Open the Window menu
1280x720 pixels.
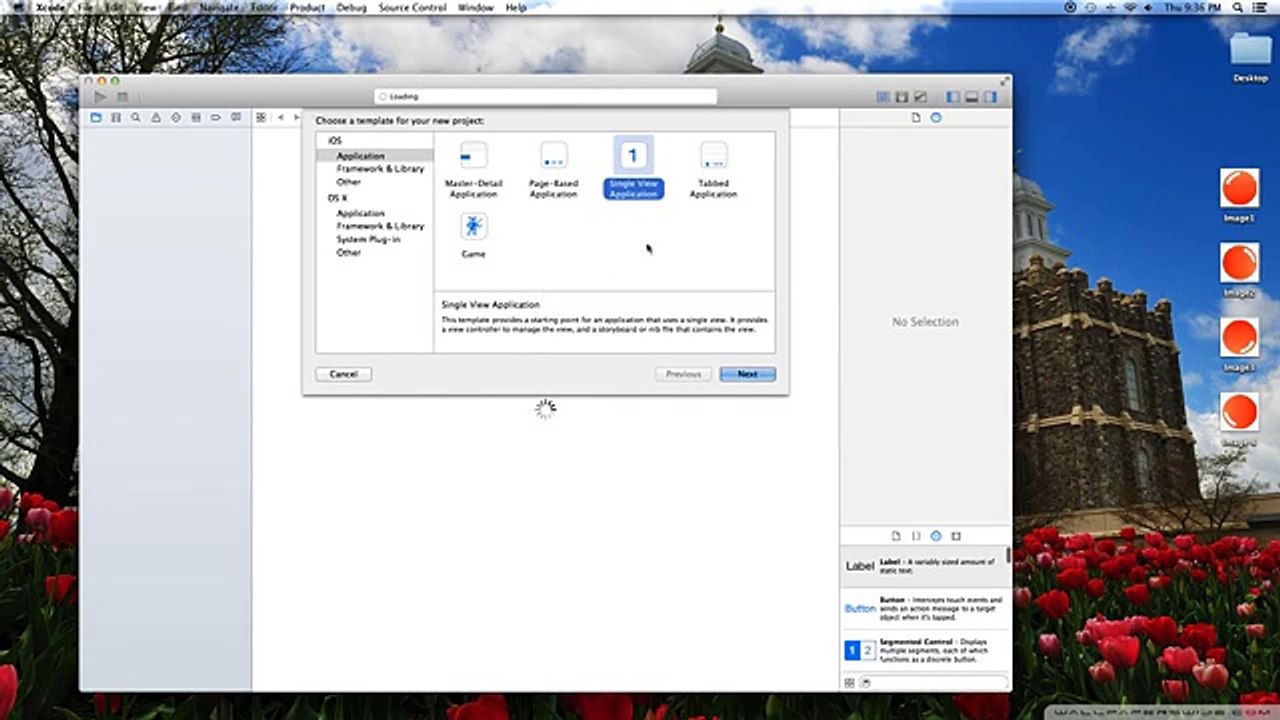[x=476, y=7]
